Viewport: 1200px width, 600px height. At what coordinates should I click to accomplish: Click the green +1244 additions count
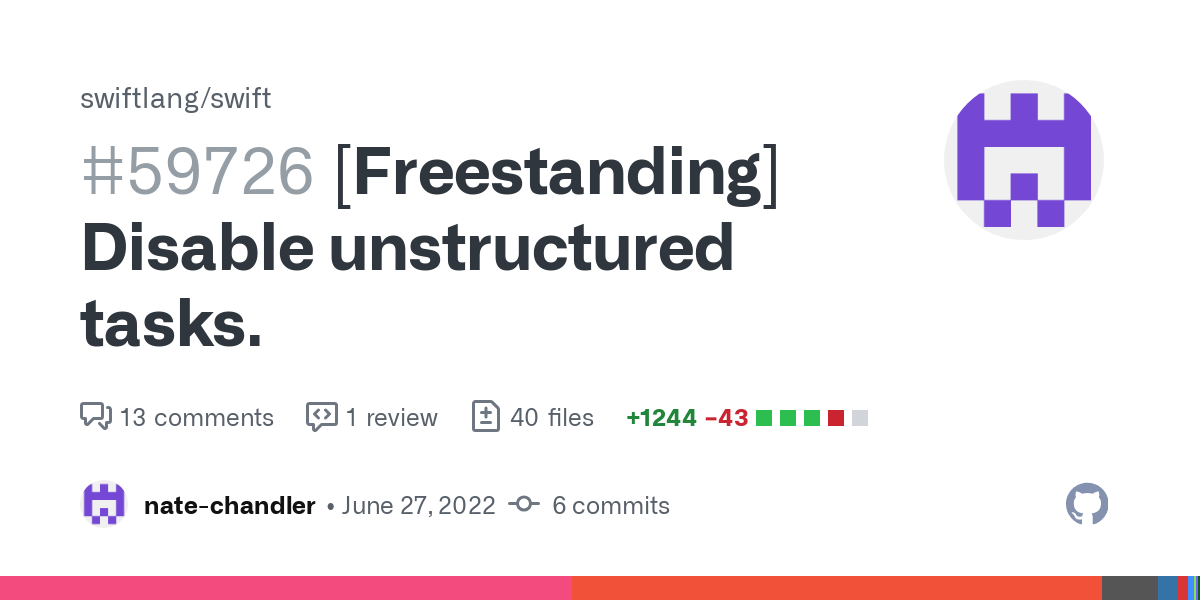[x=661, y=417]
